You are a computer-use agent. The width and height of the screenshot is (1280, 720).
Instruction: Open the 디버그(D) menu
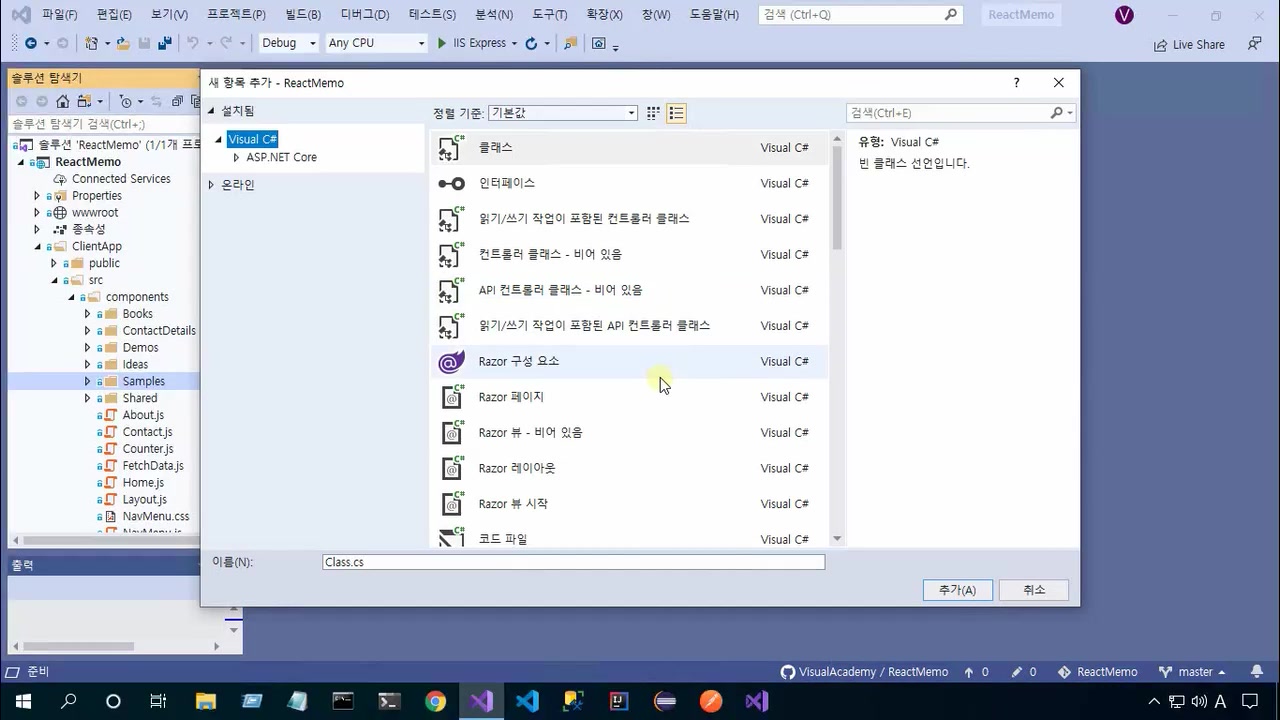363,14
